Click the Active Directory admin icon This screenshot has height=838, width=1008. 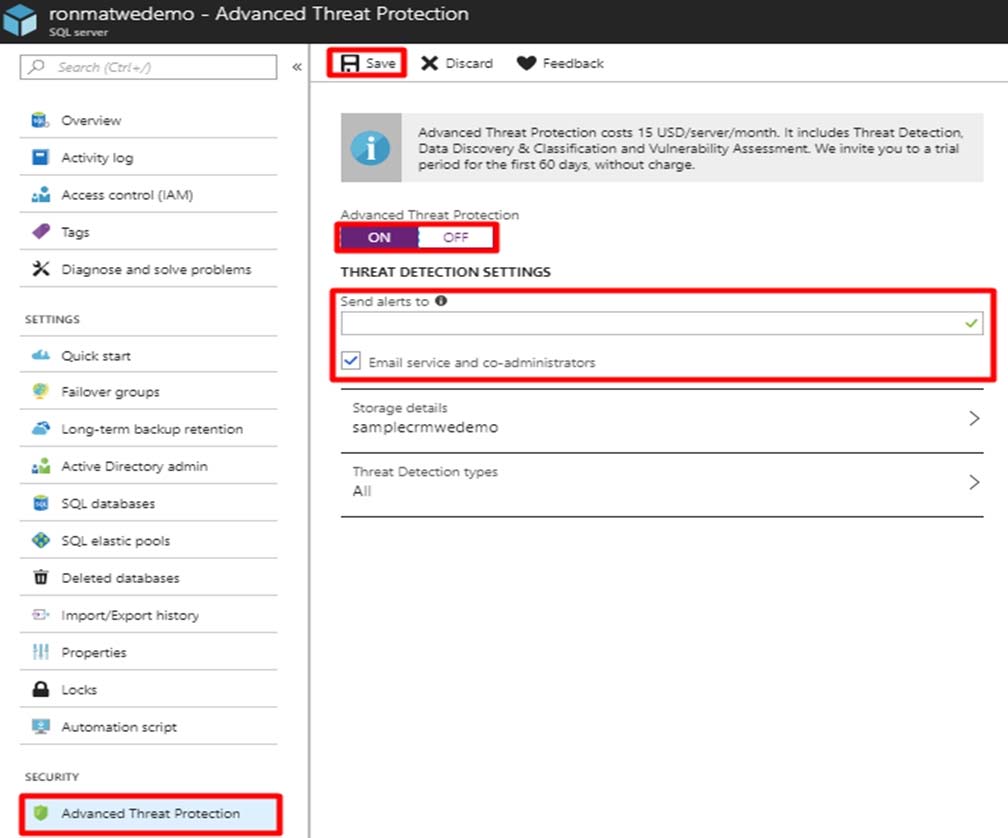click(x=40, y=465)
